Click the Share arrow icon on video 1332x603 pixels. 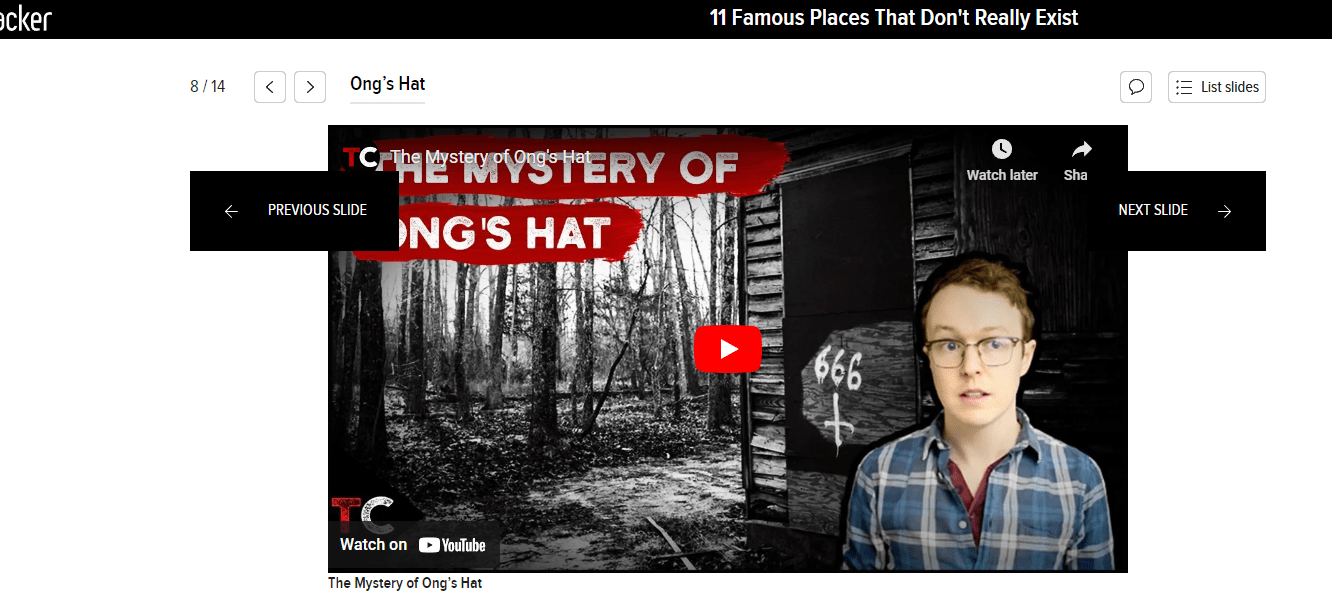pyautogui.click(x=1081, y=149)
